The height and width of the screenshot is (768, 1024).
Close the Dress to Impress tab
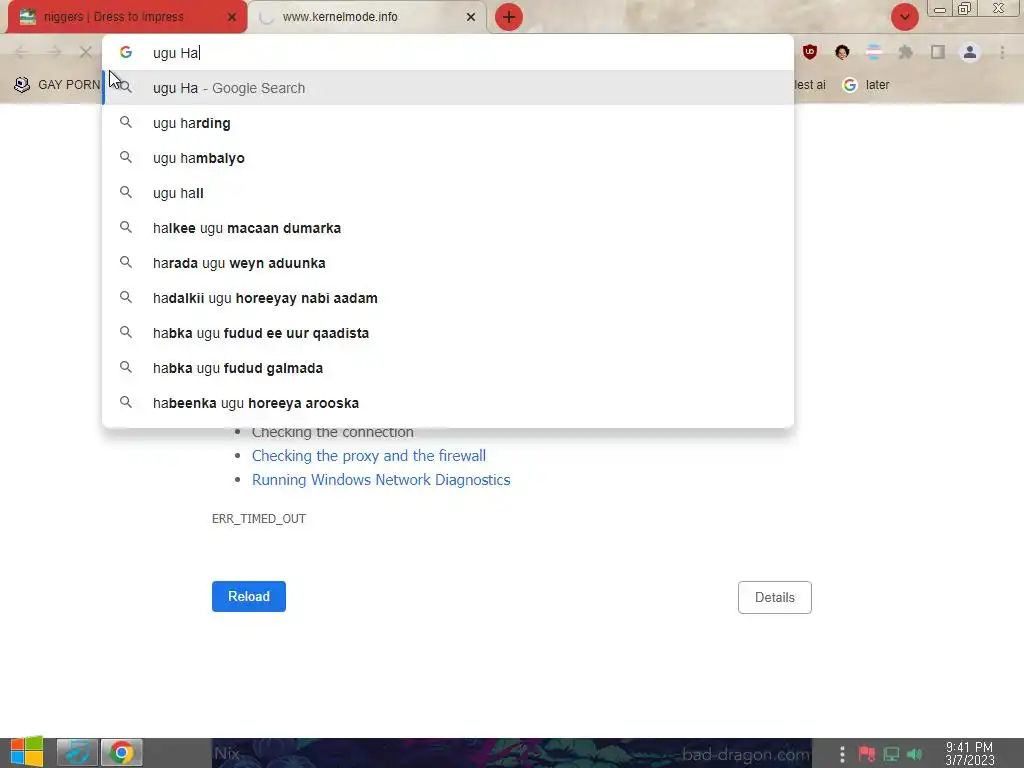tap(232, 17)
